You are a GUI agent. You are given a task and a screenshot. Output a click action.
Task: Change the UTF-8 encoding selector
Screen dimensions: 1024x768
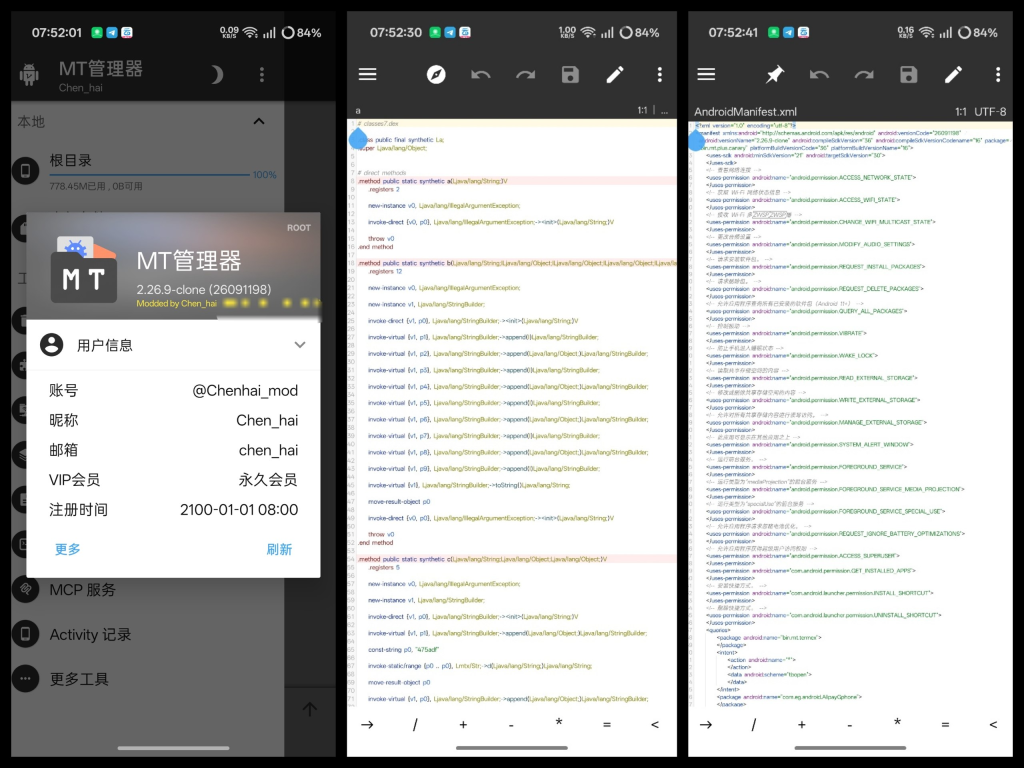[x=990, y=112]
